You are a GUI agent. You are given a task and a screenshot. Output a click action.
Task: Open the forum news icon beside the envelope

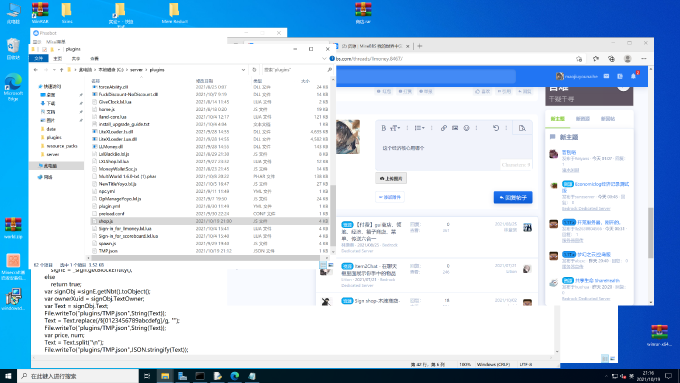click(x=620, y=76)
